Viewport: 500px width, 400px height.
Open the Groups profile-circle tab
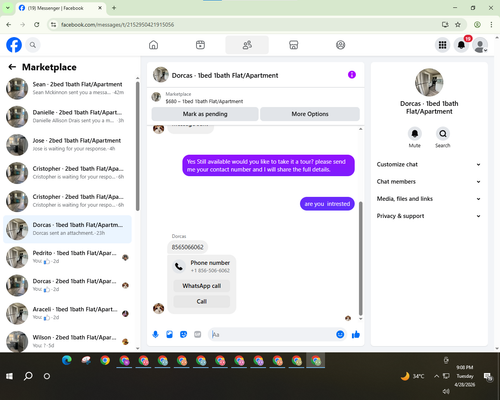(340, 45)
